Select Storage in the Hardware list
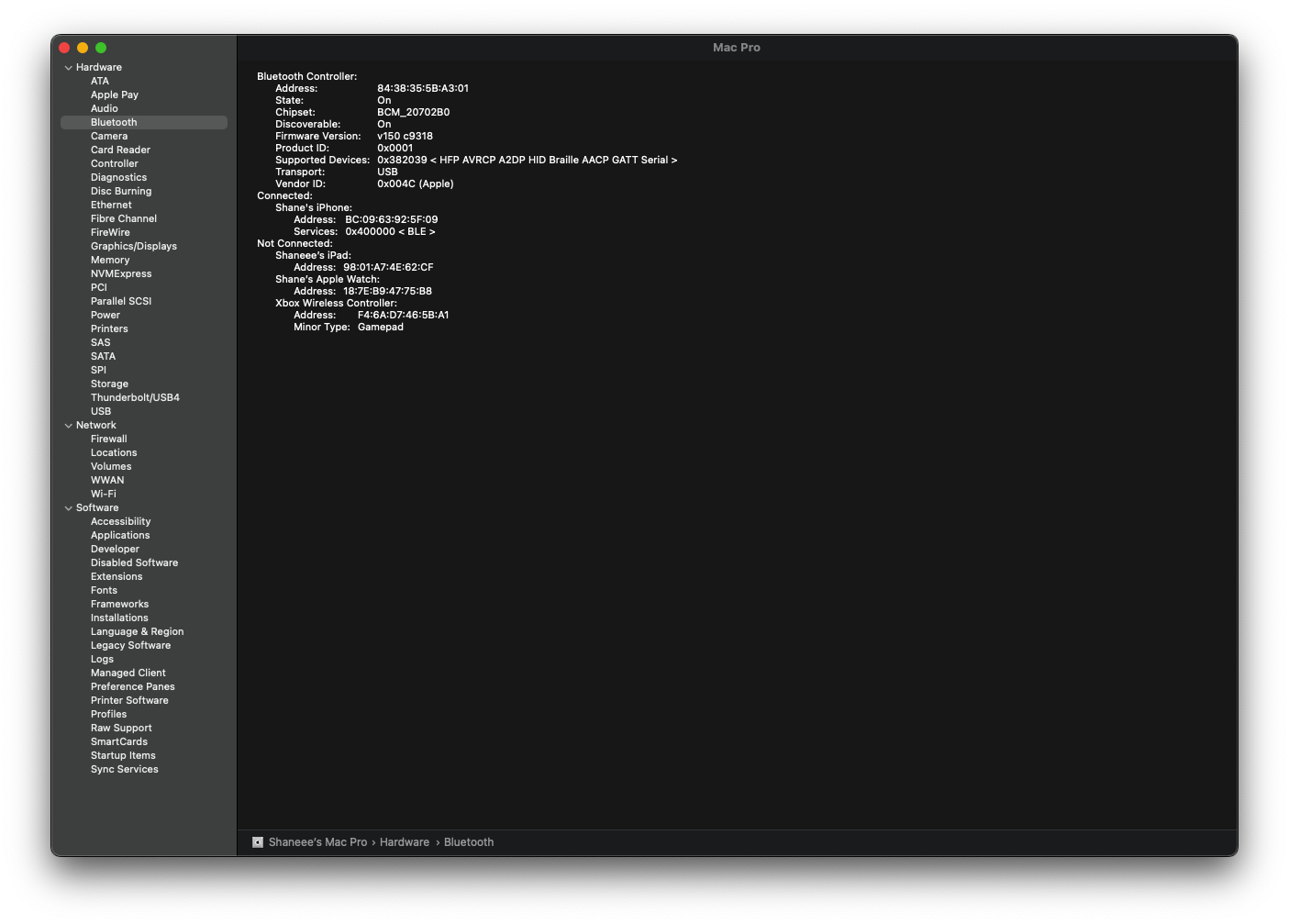Viewport: 1289px width, 924px height. point(109,384)
